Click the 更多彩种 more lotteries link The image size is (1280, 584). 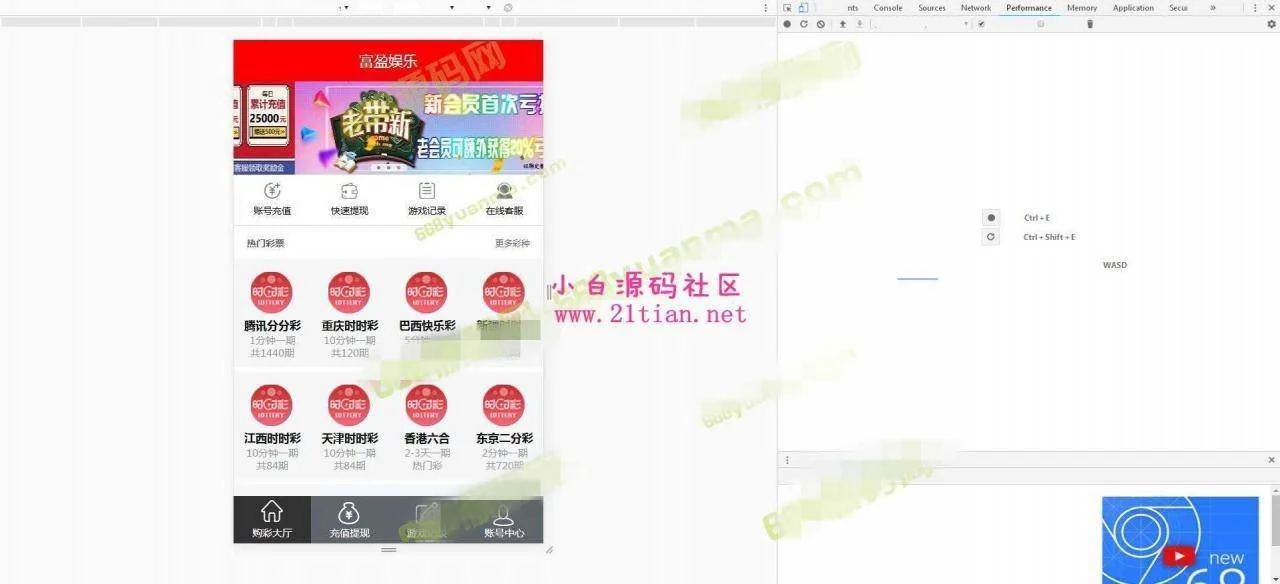[512, 243]
